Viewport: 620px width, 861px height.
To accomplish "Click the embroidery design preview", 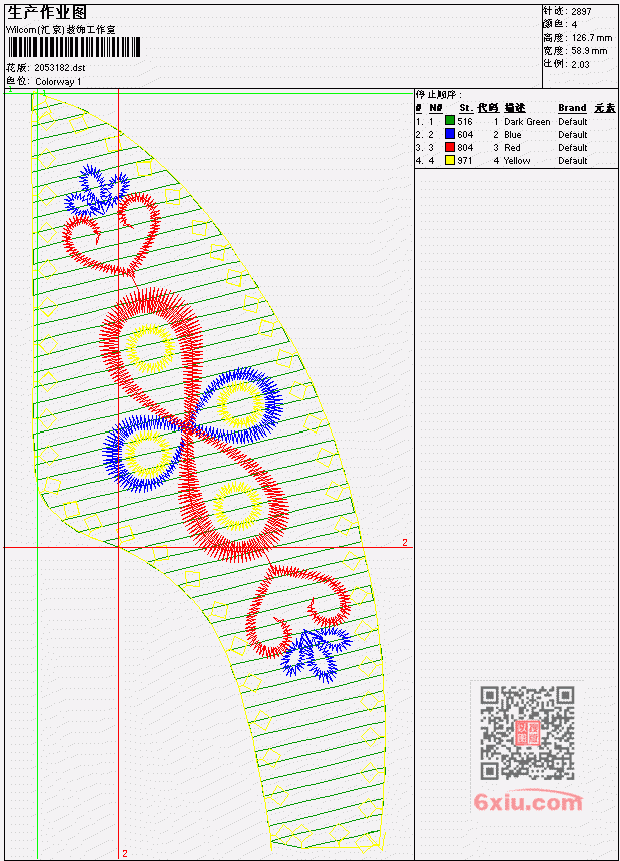I will click(x=209, y=472).
